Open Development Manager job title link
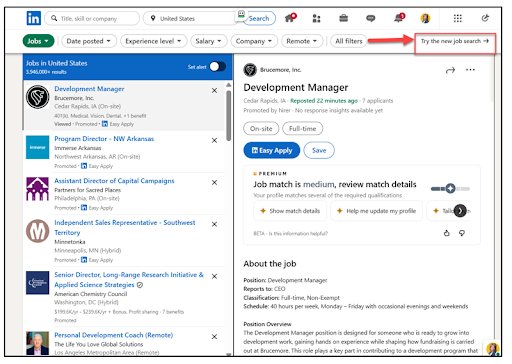 coord(89,89)
